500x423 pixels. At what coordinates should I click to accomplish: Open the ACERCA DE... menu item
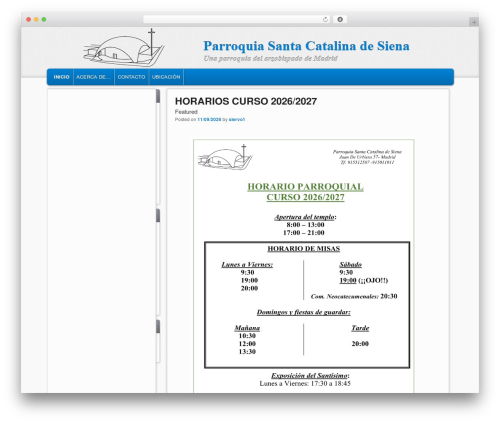click(x=93, y=77)
